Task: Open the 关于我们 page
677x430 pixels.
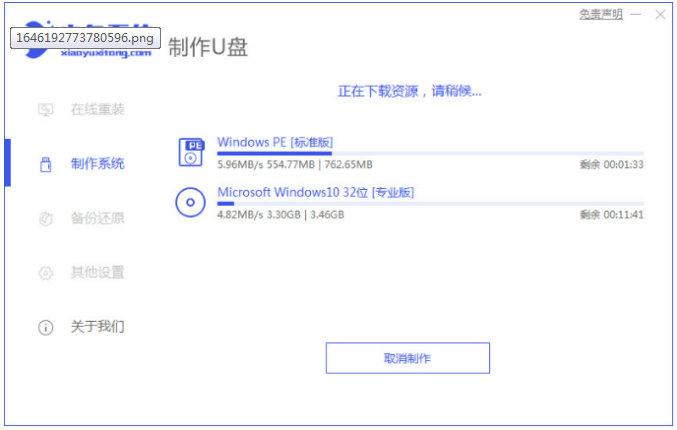Action: (x=98, y=326)
